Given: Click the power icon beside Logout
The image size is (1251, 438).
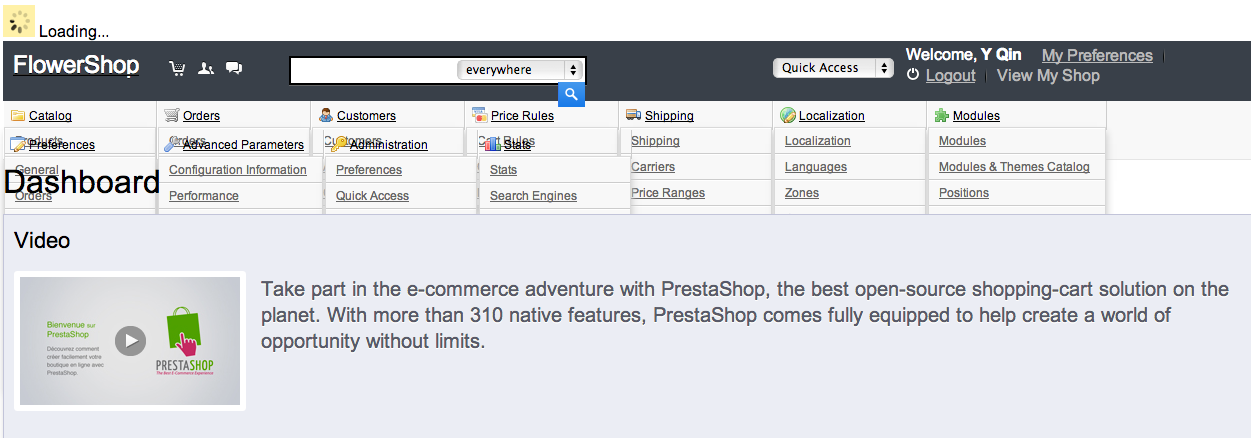Looking at the screenshot, I should (913, 75).
